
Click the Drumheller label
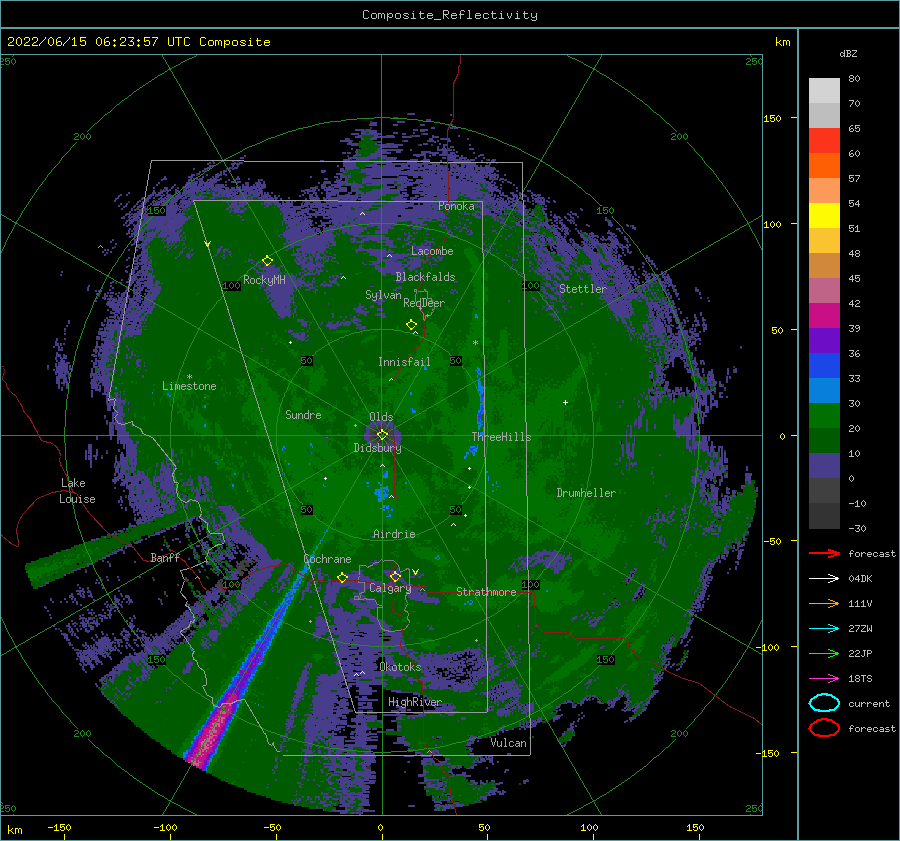(x=586, y=493)
